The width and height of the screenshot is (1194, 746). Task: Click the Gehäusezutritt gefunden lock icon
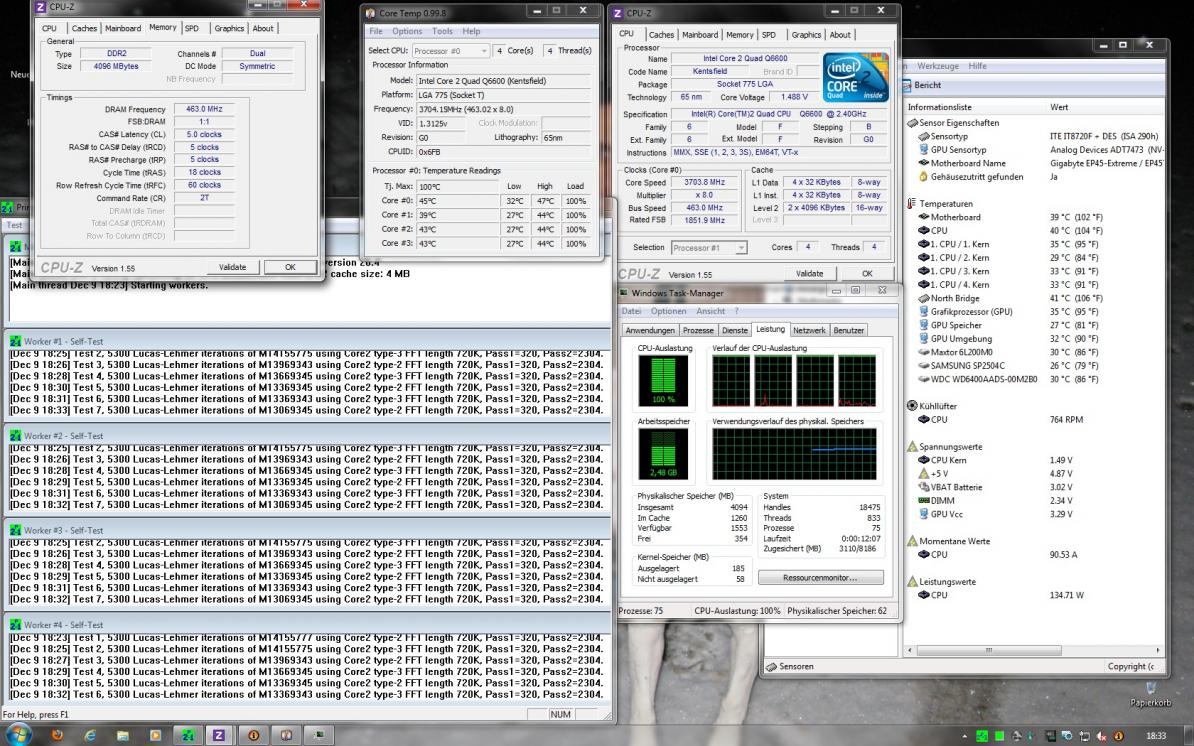tap(924, 177)
